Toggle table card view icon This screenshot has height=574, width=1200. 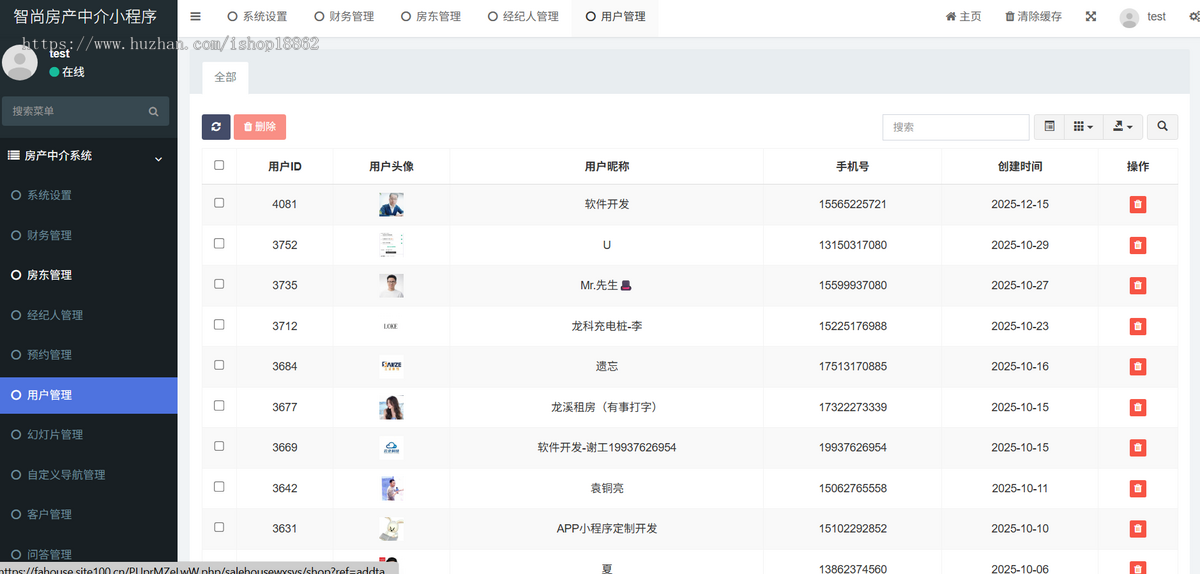pos(1049,127)
